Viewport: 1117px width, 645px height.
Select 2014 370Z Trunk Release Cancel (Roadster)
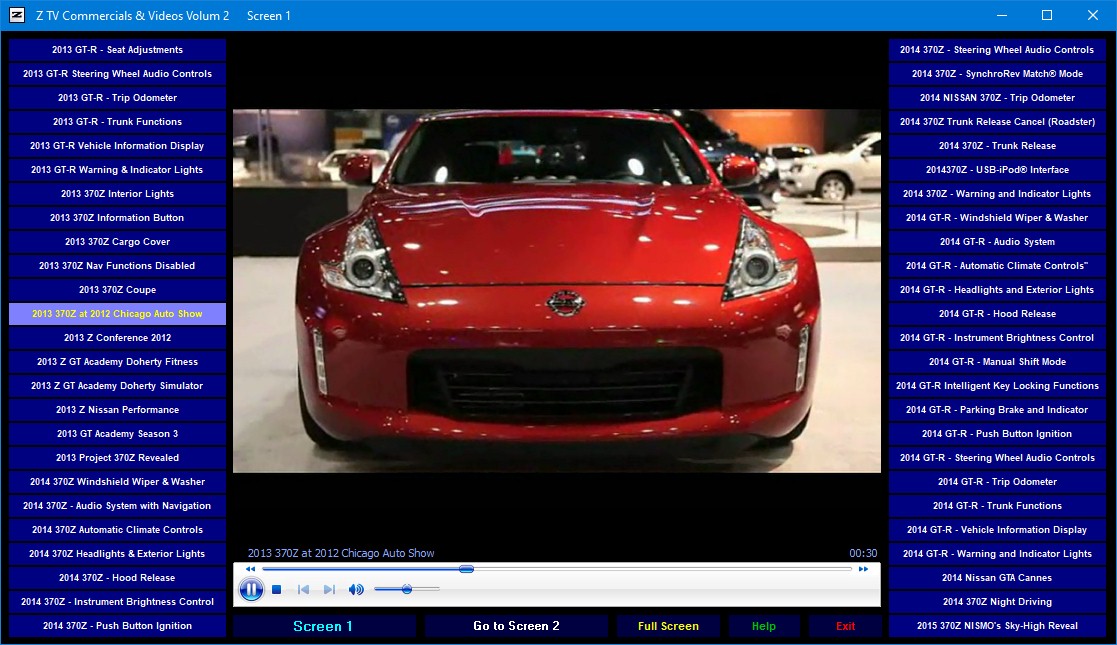pos(997,122)
